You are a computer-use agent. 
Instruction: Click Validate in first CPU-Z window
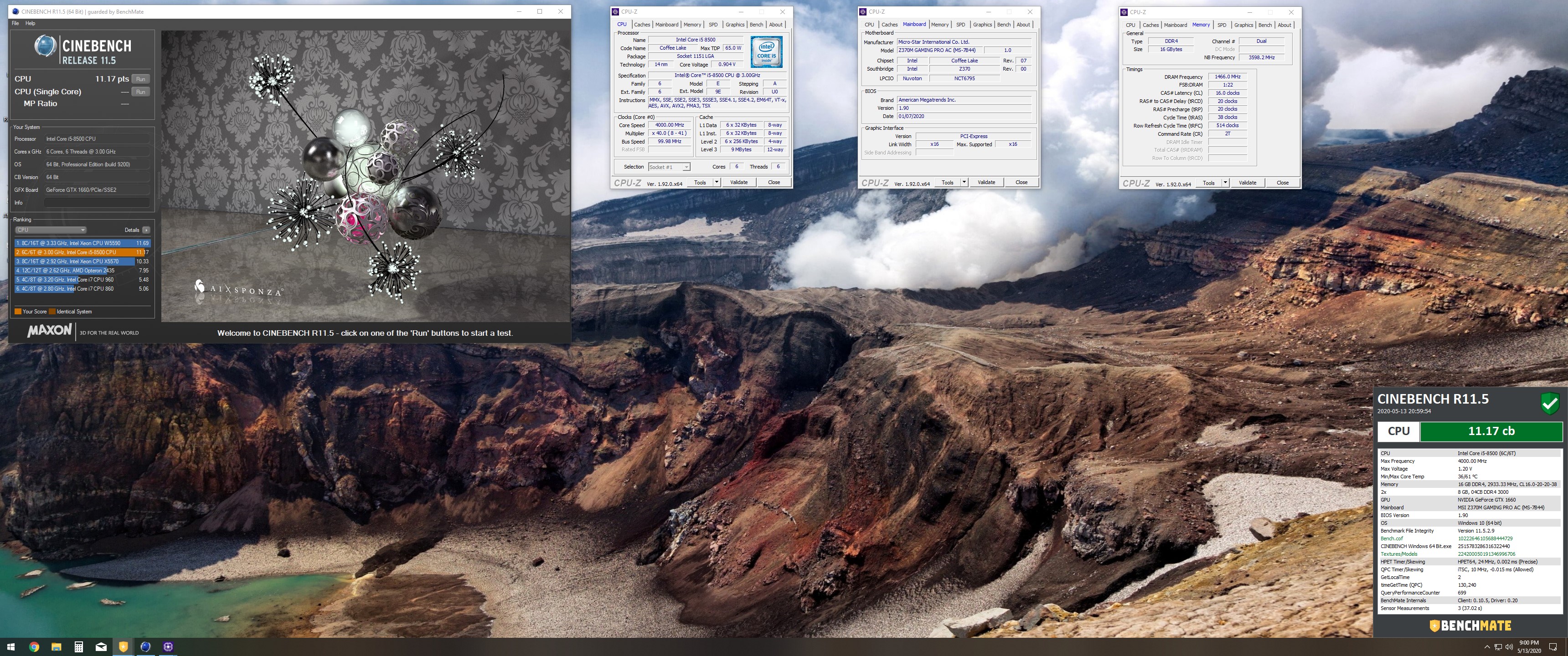pyautogui.click(x=739, y=182)
